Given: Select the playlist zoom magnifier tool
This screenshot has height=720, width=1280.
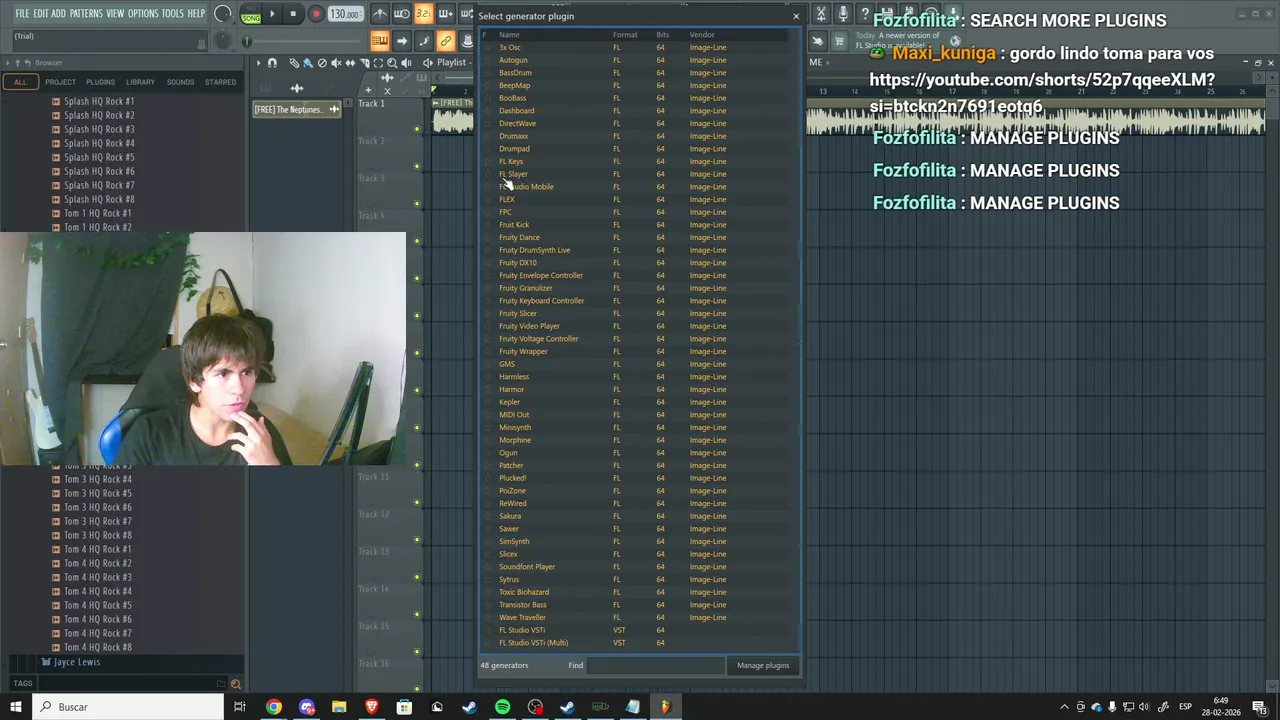Looking at the screenshot, I should click(x=392, y=63).
